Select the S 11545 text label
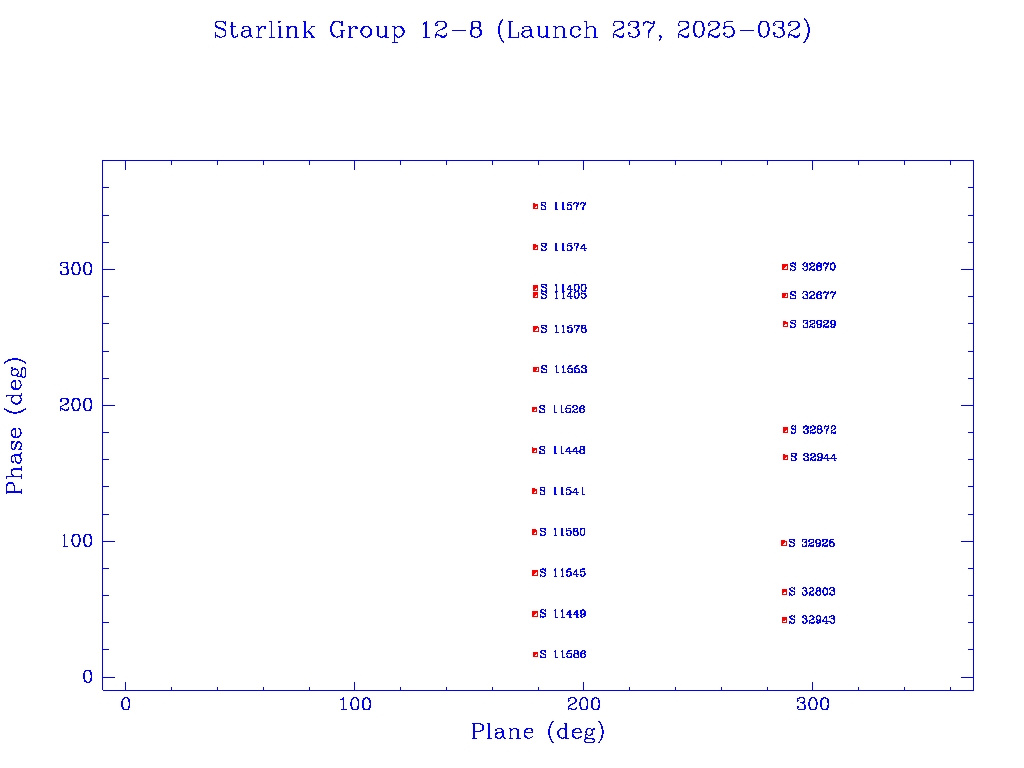The width and height of the screenshot is (1024, 768). (x=563, y=573)
